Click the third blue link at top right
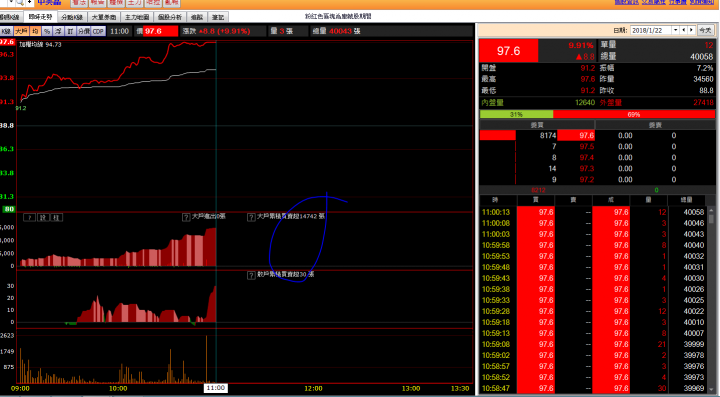This screenshot has width=720, height=397. (x=677, y=2)
